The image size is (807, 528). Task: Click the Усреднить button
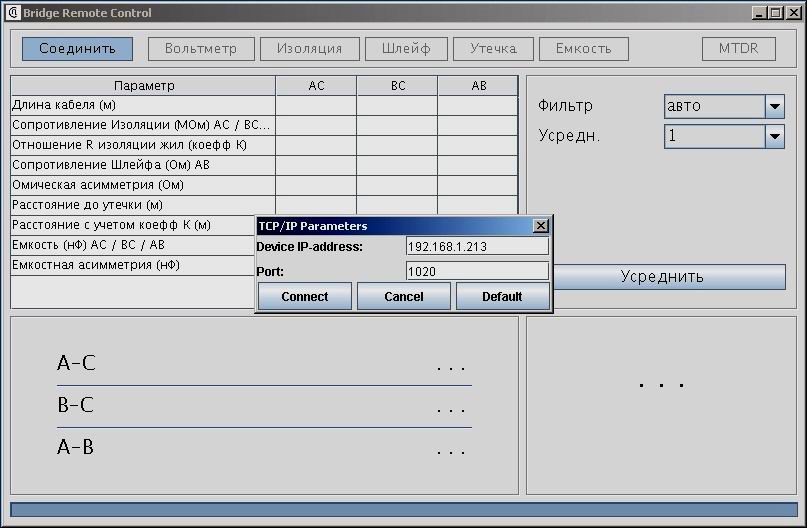tap(662, 277)
